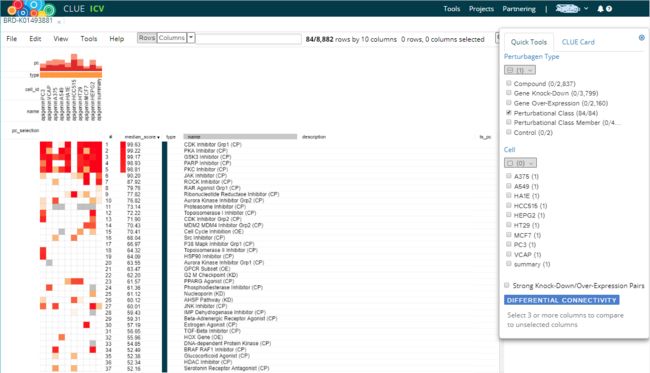Sort by median_score column header
Screen dimensions: 650x373
(142, 137)
